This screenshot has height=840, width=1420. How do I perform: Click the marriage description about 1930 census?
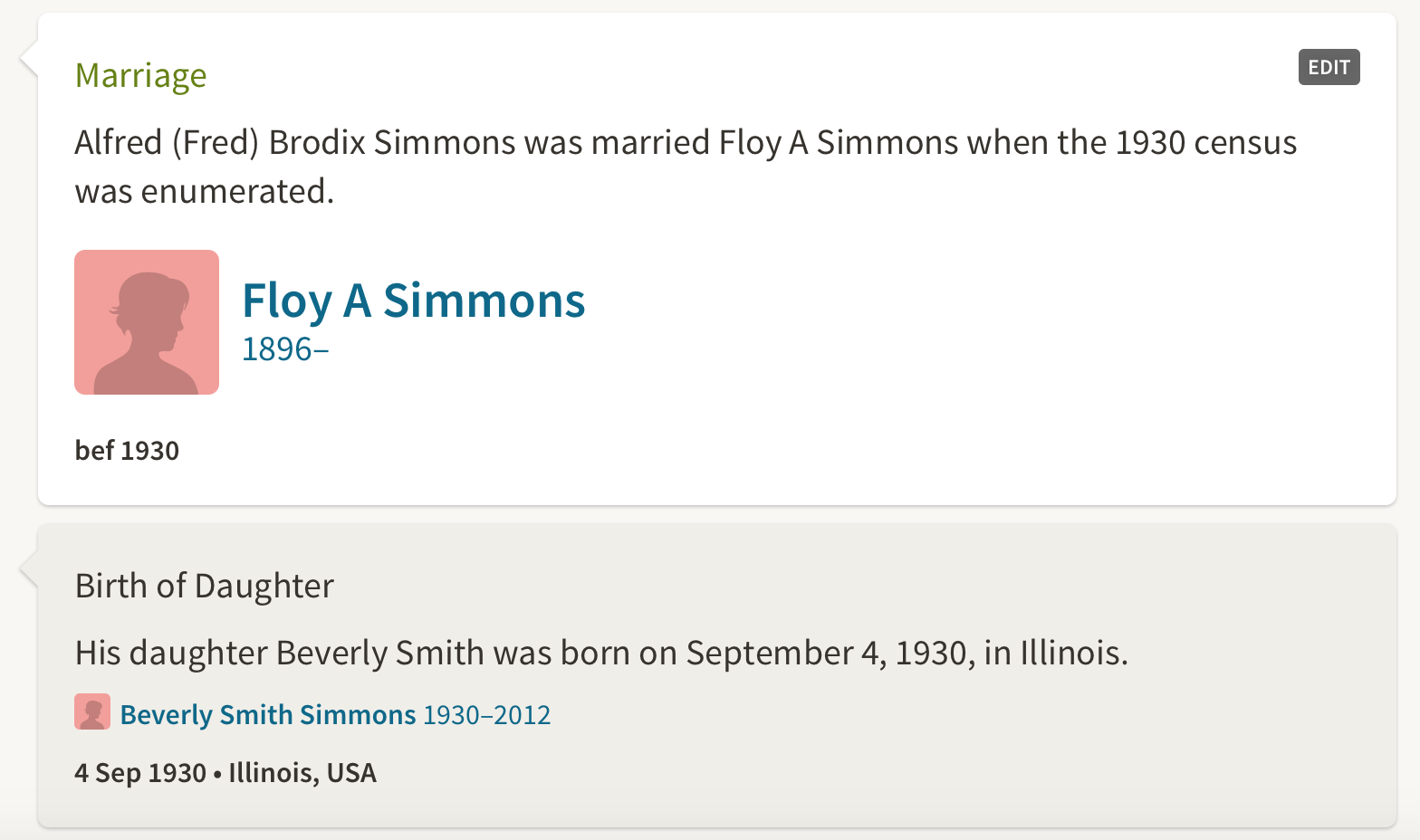pos(686,167)
